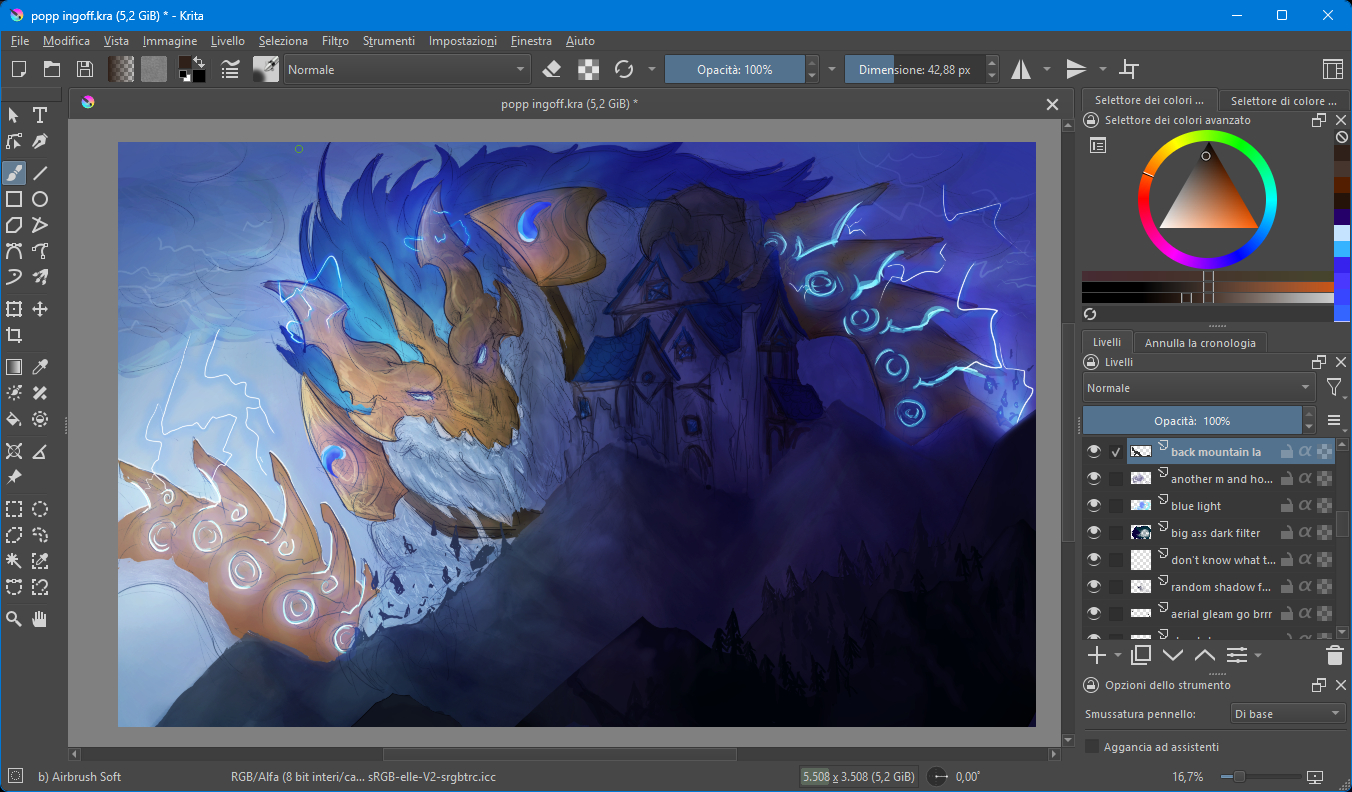The height and width of the screenshot is (792, 1352).
Task: Delete layer using the trash icon
Action: (x=1334, y=655)
